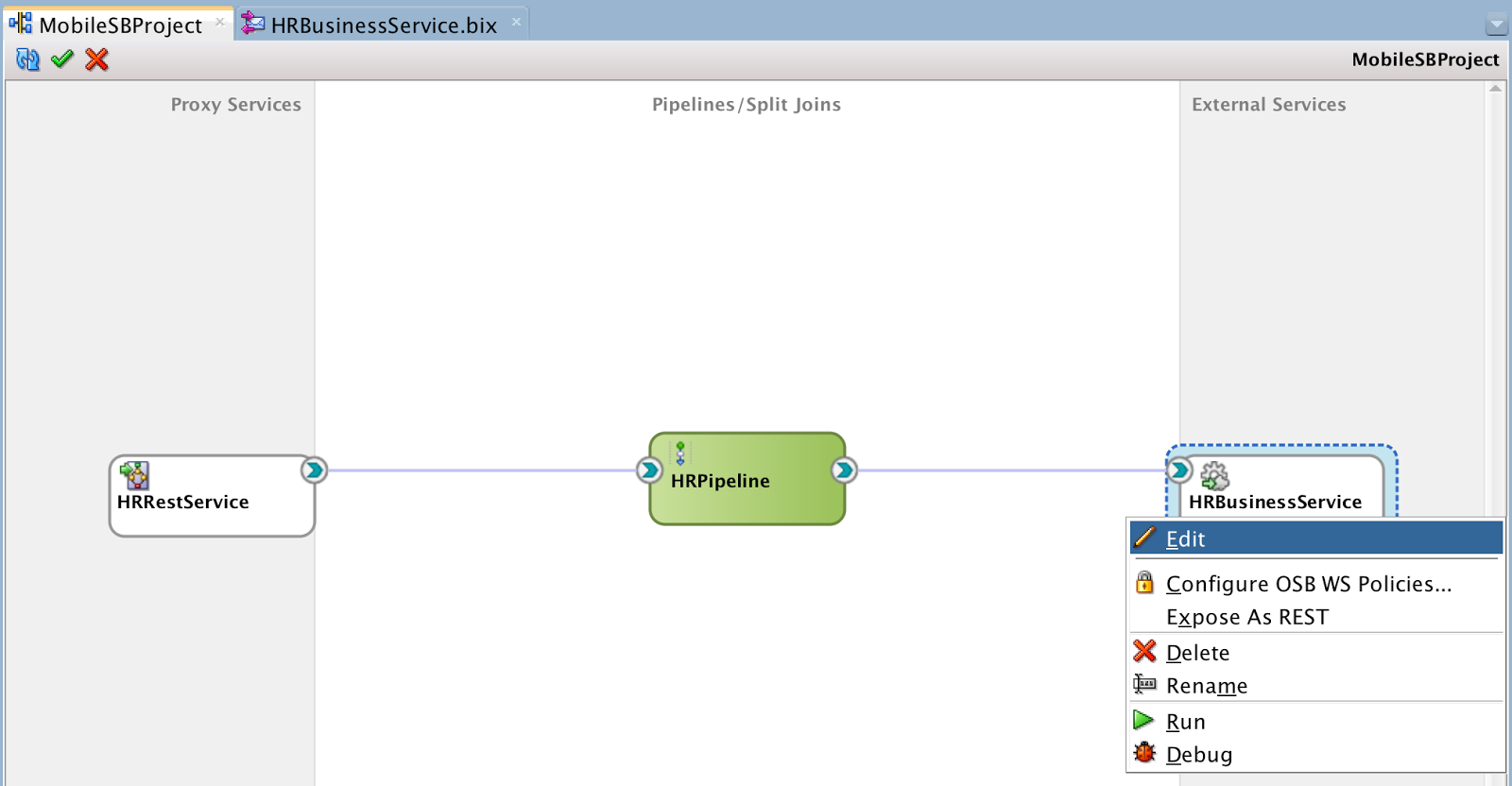Click the pencil icon next to Edit

1144,538
